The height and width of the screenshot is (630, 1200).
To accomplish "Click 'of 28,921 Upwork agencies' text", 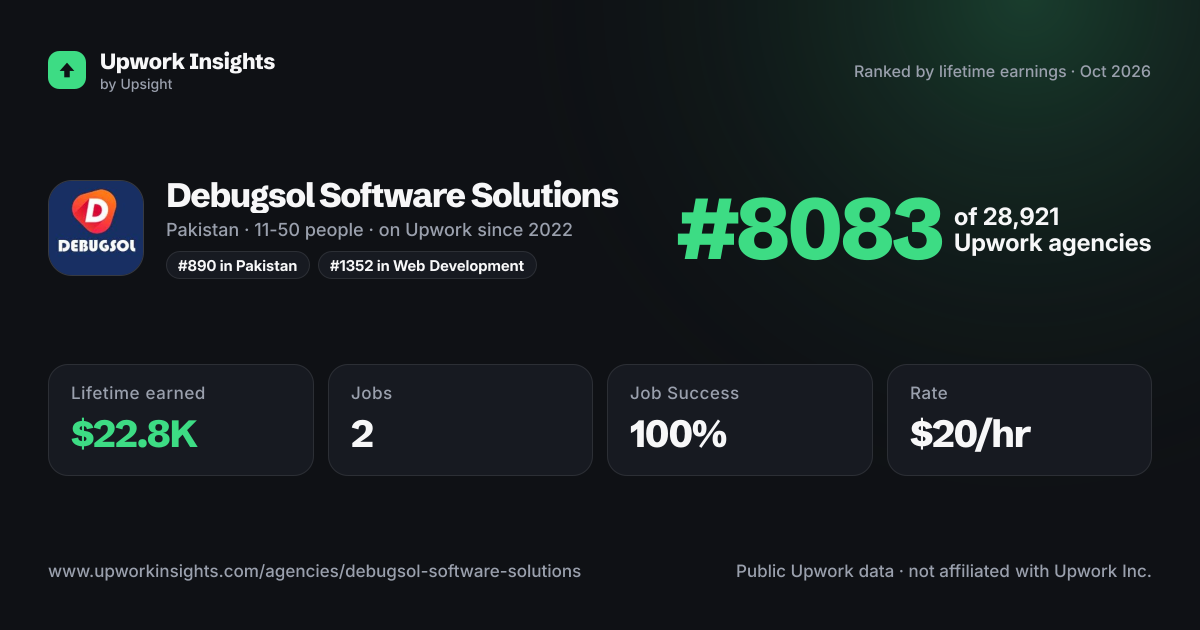I will click(x=1052, y=230).
